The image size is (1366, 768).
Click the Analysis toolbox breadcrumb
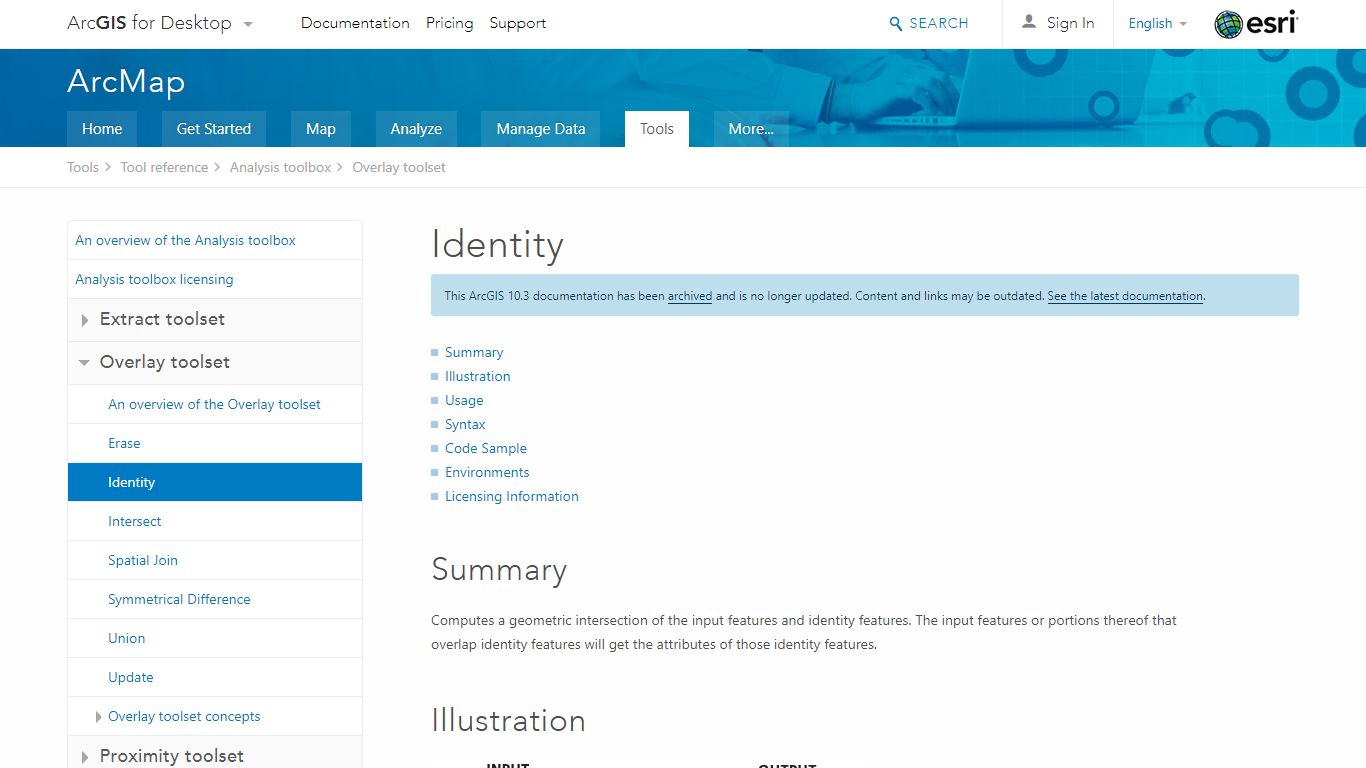[280, 167]
